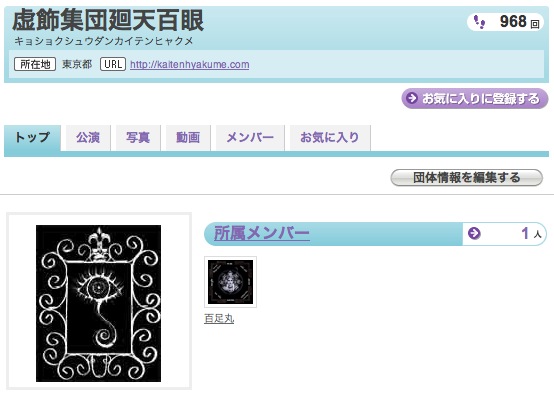
Task: Click arrow icon on favorite registration button
Action: 412,98
